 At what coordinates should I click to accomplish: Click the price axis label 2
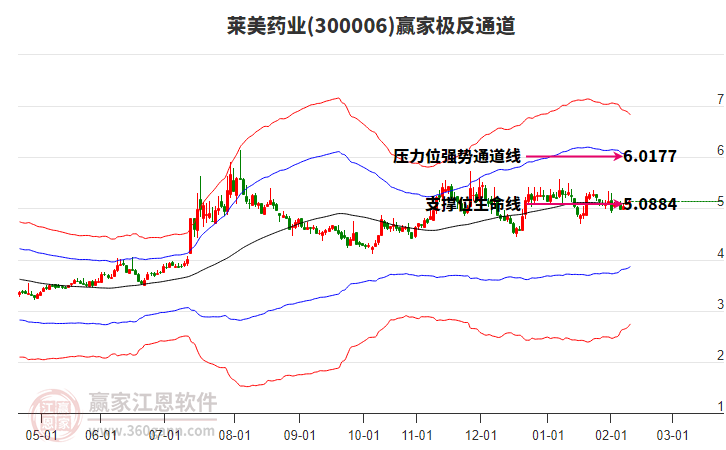[720, 356]
